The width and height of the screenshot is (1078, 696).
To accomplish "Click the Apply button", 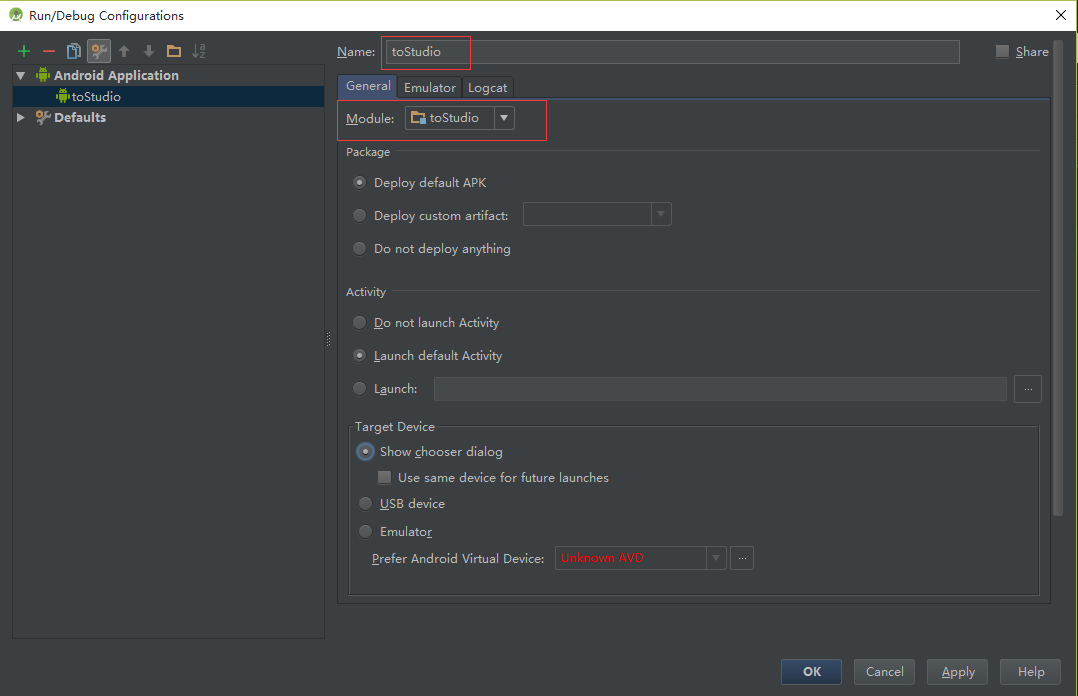I will [958, 672].
